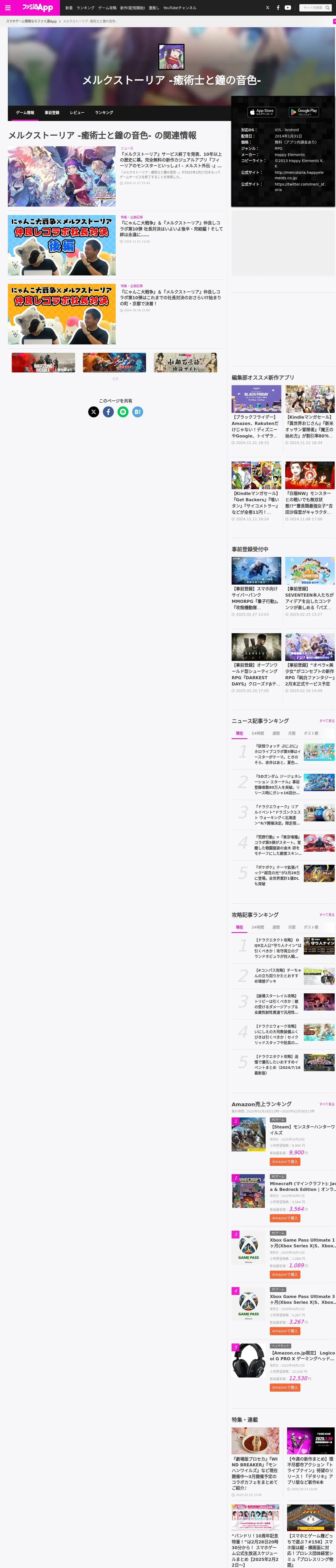Click the App Store download badge

tap(262, 112)
